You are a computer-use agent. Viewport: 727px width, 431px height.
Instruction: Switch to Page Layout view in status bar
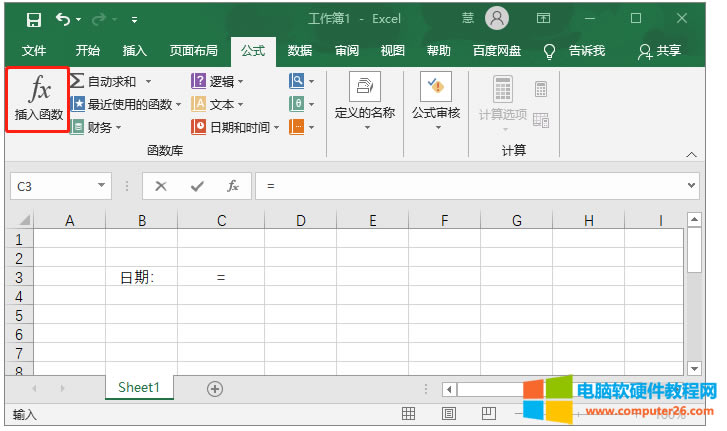[x=449, y=413]
